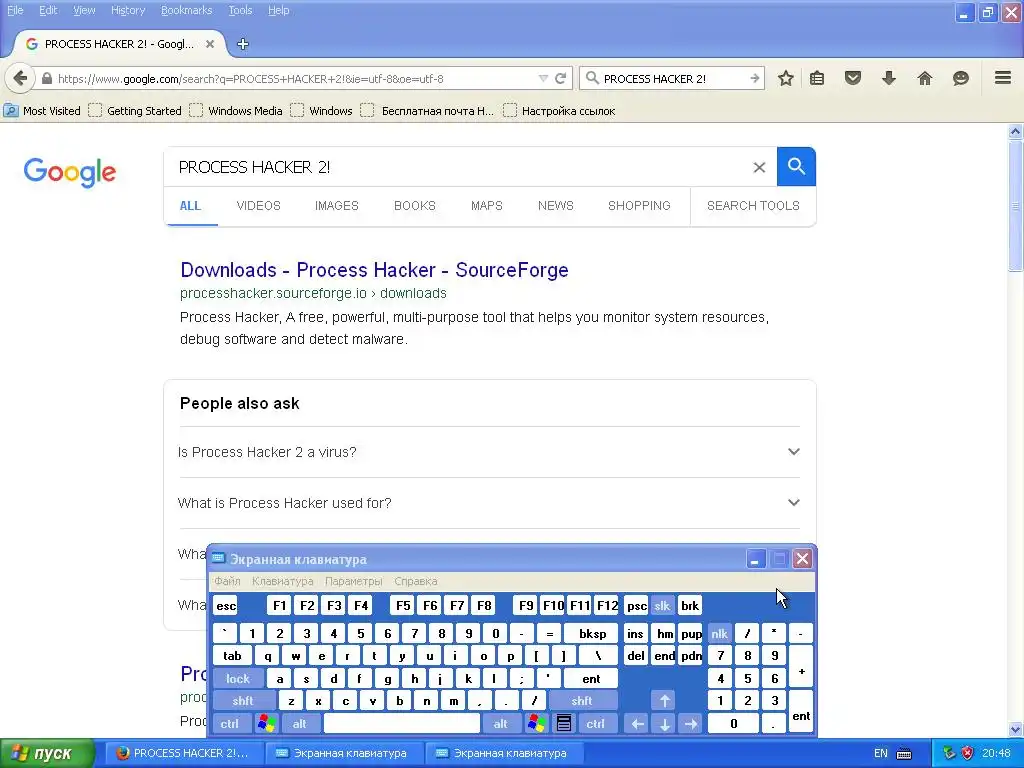The width and height of the screenshot is (1024, 768).
Task: Focus the Firefox URL address bar
Action: click(294, 78)
